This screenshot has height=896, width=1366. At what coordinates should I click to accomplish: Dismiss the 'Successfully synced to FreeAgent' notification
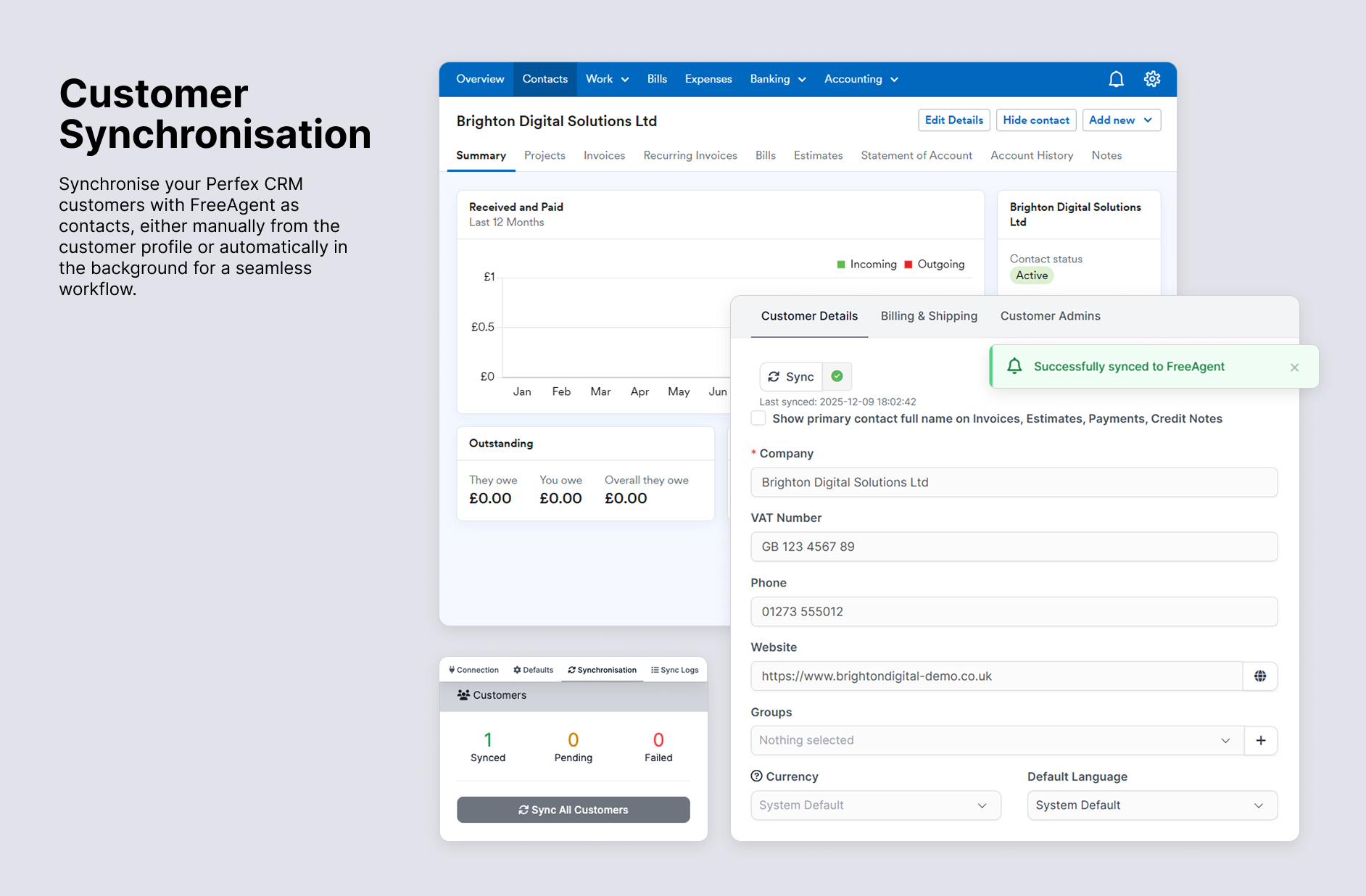click(1294, 367)
